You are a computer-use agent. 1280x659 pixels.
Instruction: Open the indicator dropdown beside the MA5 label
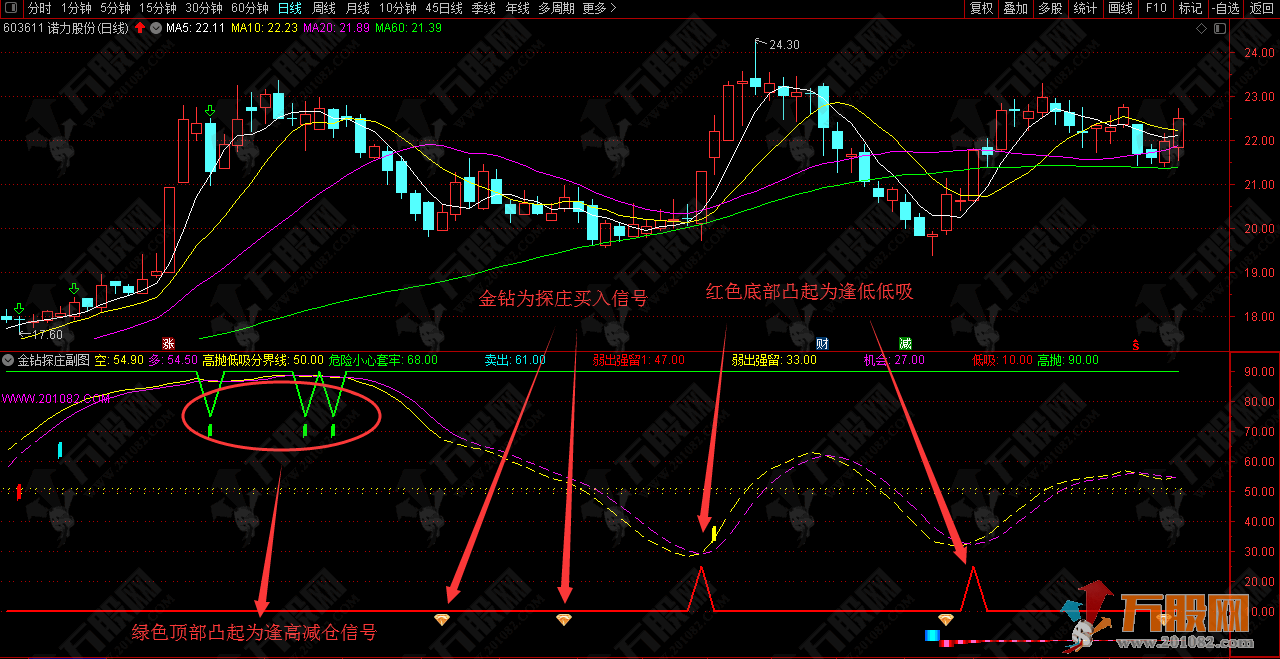click(x=155, y=28)
